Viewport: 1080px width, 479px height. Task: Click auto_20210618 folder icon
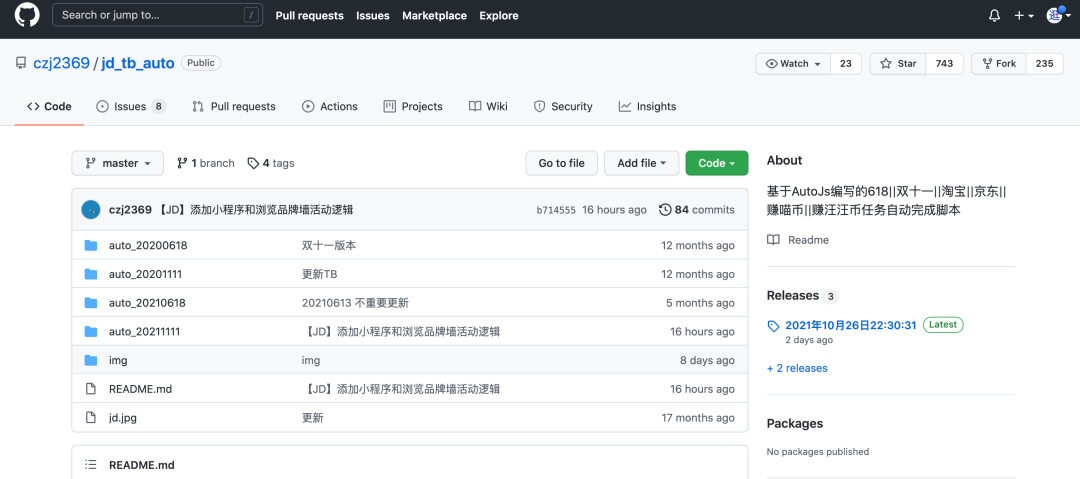[91, 303]
